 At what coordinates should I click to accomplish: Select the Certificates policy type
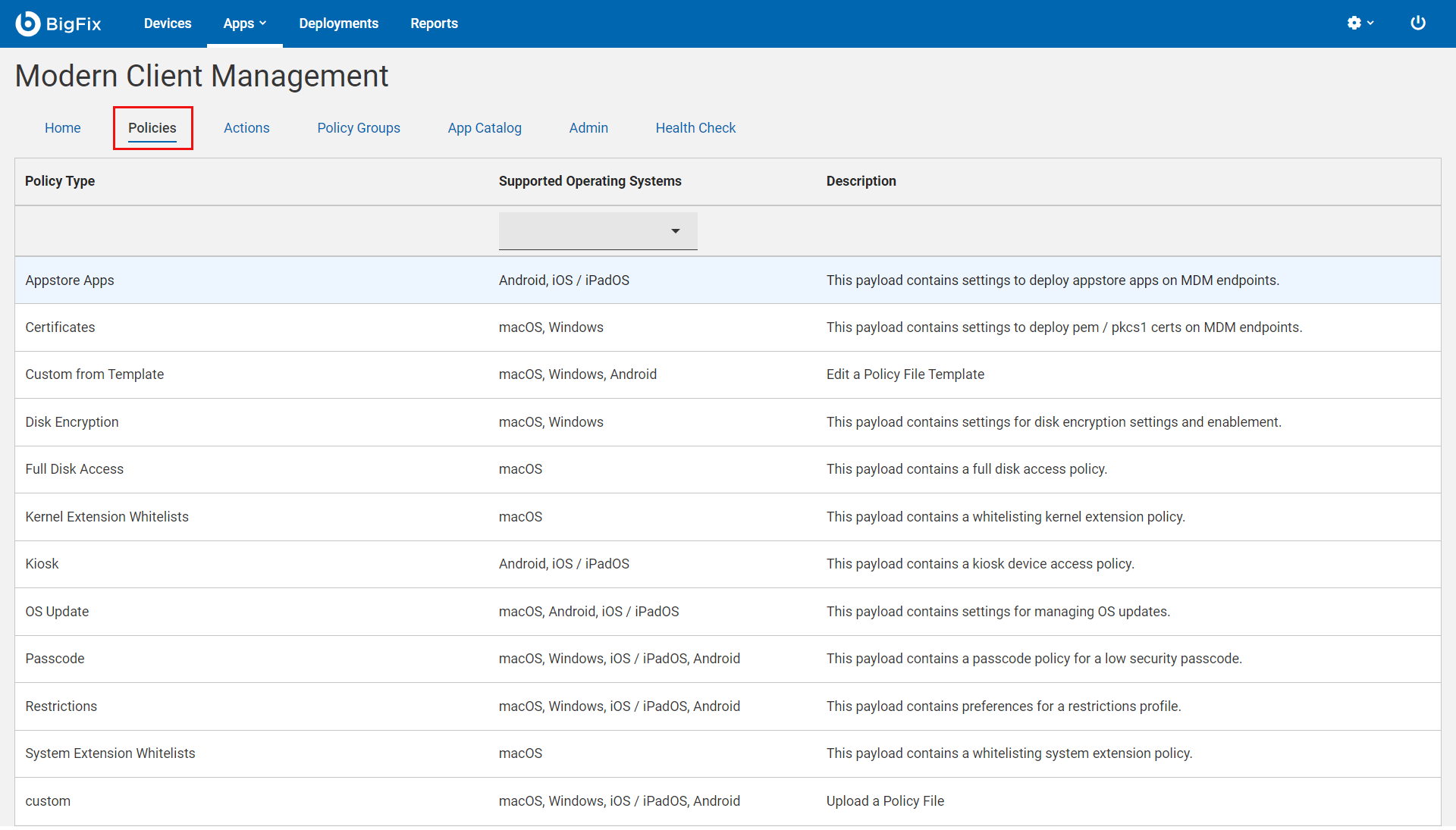click(x=60, y=327)
